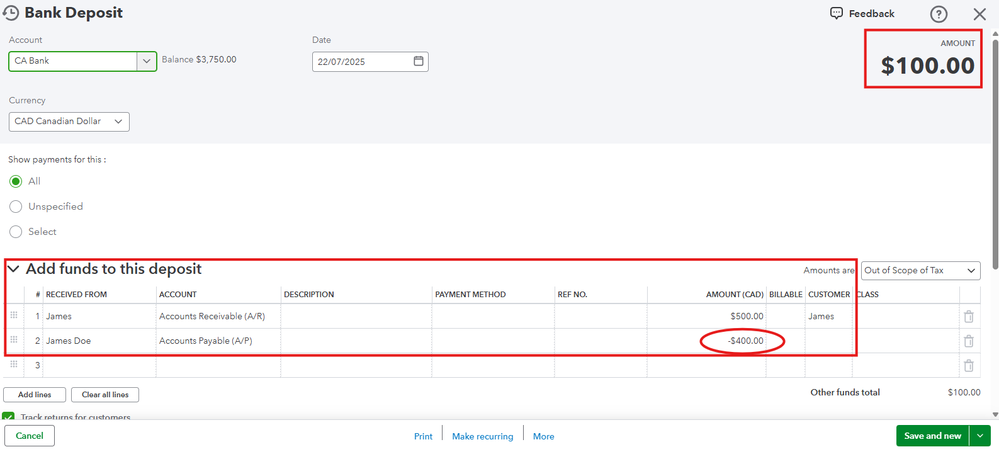Click the RECEIVED FROM column header
999x454 pixels.
[x=76, y=295]
